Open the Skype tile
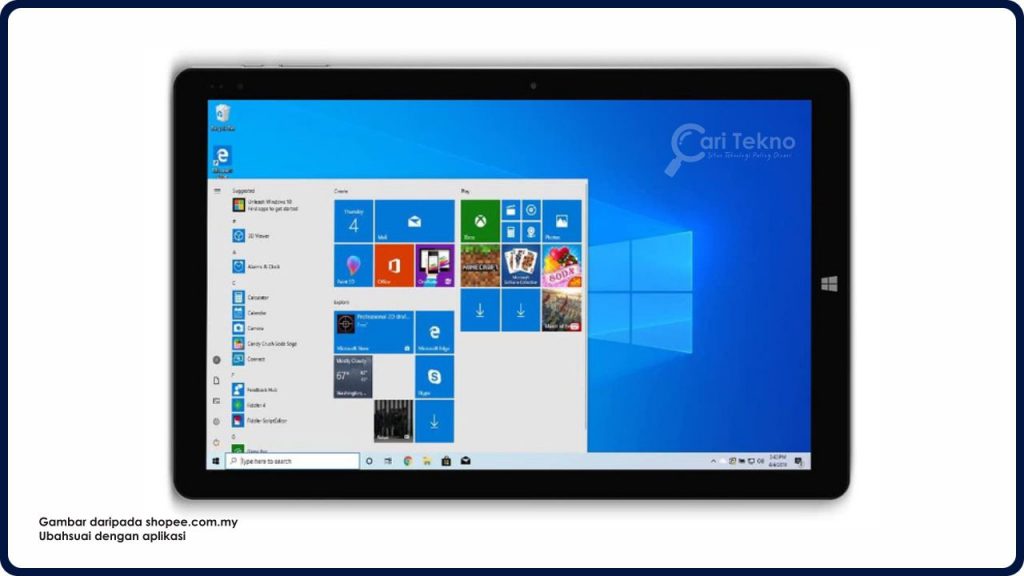The width and height of the screenshot is (1024, 576). (434, 377)
